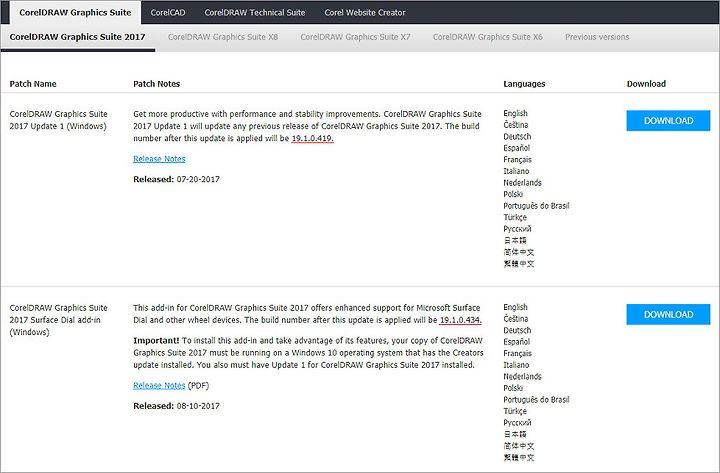Switch to CorelDRAW Graphics Suite X7 sub-tab
This screenshot has width=720, height=473.
pos(355,37)
